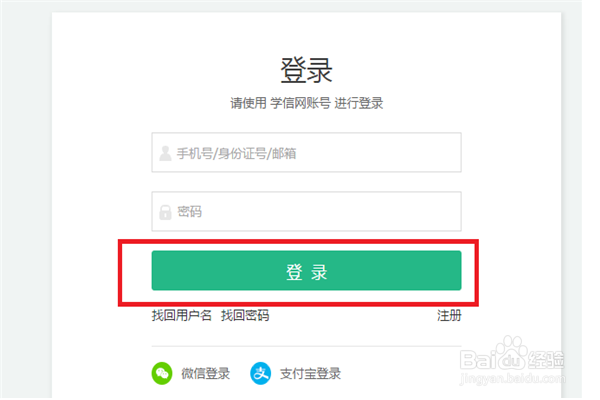Image resolution: width=600 pixels, height=400 pixels.
Task: Choose the 微信登录 text link
Action: click(205, 374)
